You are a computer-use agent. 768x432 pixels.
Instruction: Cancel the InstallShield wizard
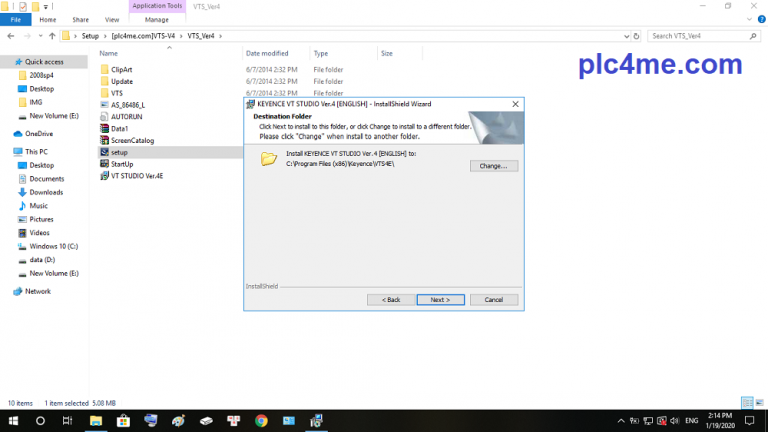[493, 299]
